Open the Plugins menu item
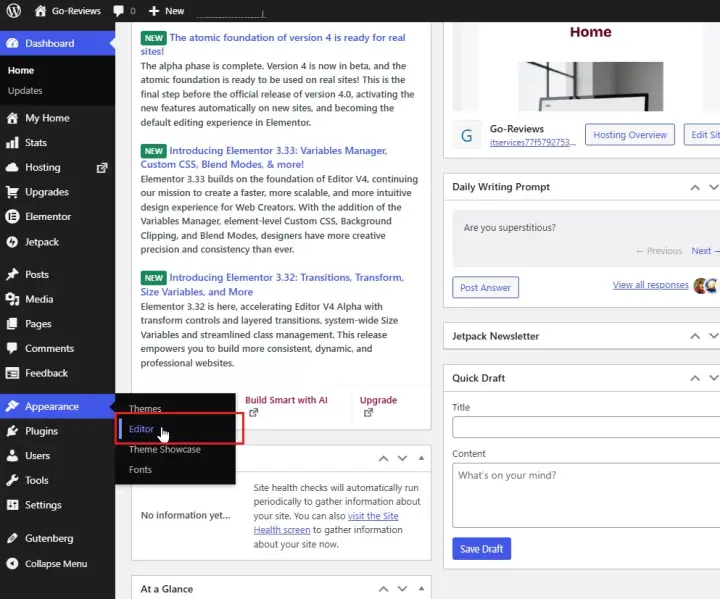This screenshot has width=720, height=599. pos(41,431)
